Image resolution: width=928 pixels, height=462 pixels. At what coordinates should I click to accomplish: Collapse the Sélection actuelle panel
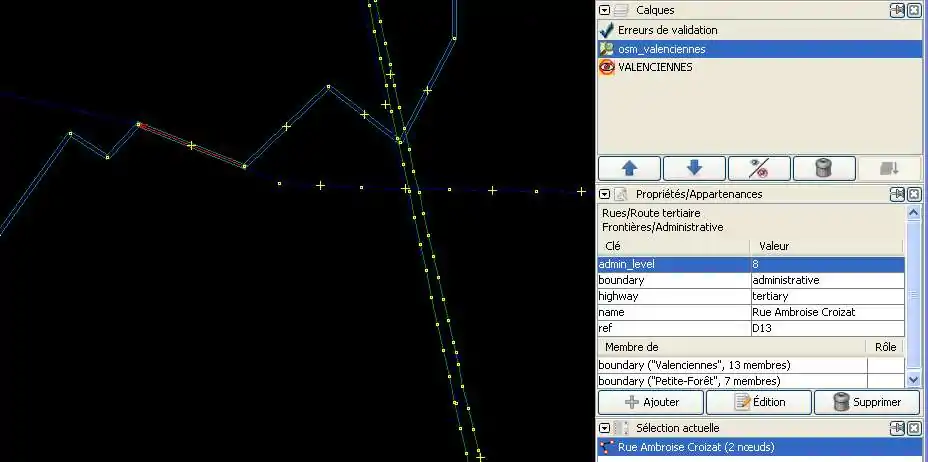click(605, 428)
